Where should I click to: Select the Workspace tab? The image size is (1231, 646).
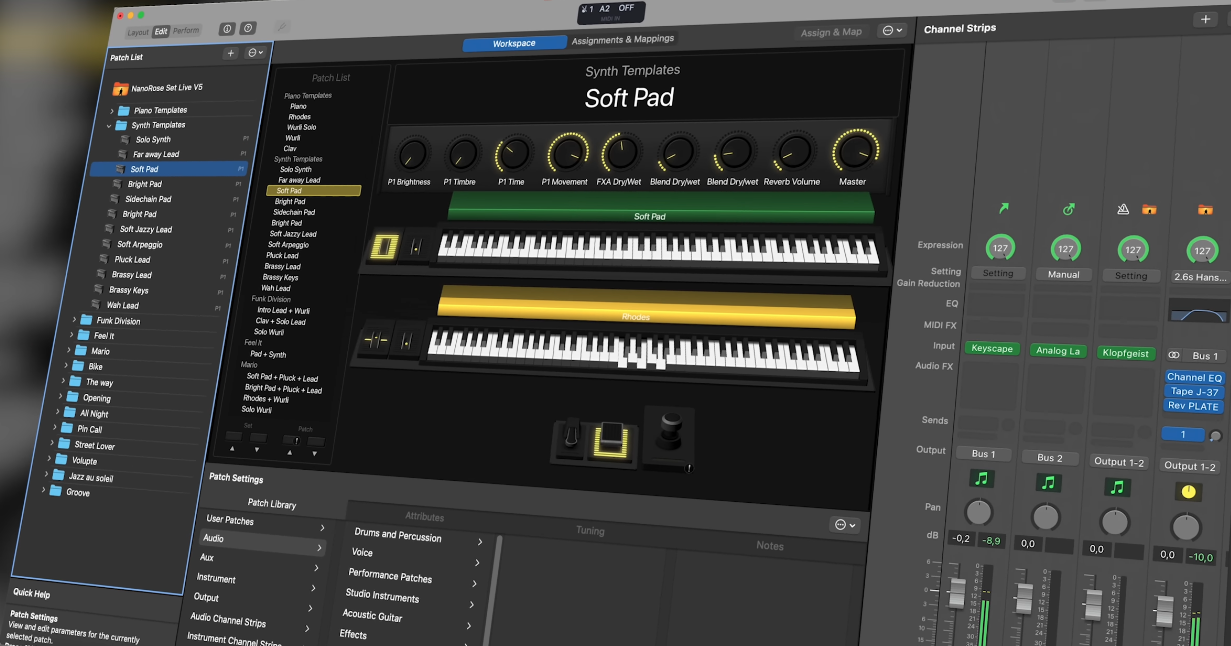[x=514, y=44]
